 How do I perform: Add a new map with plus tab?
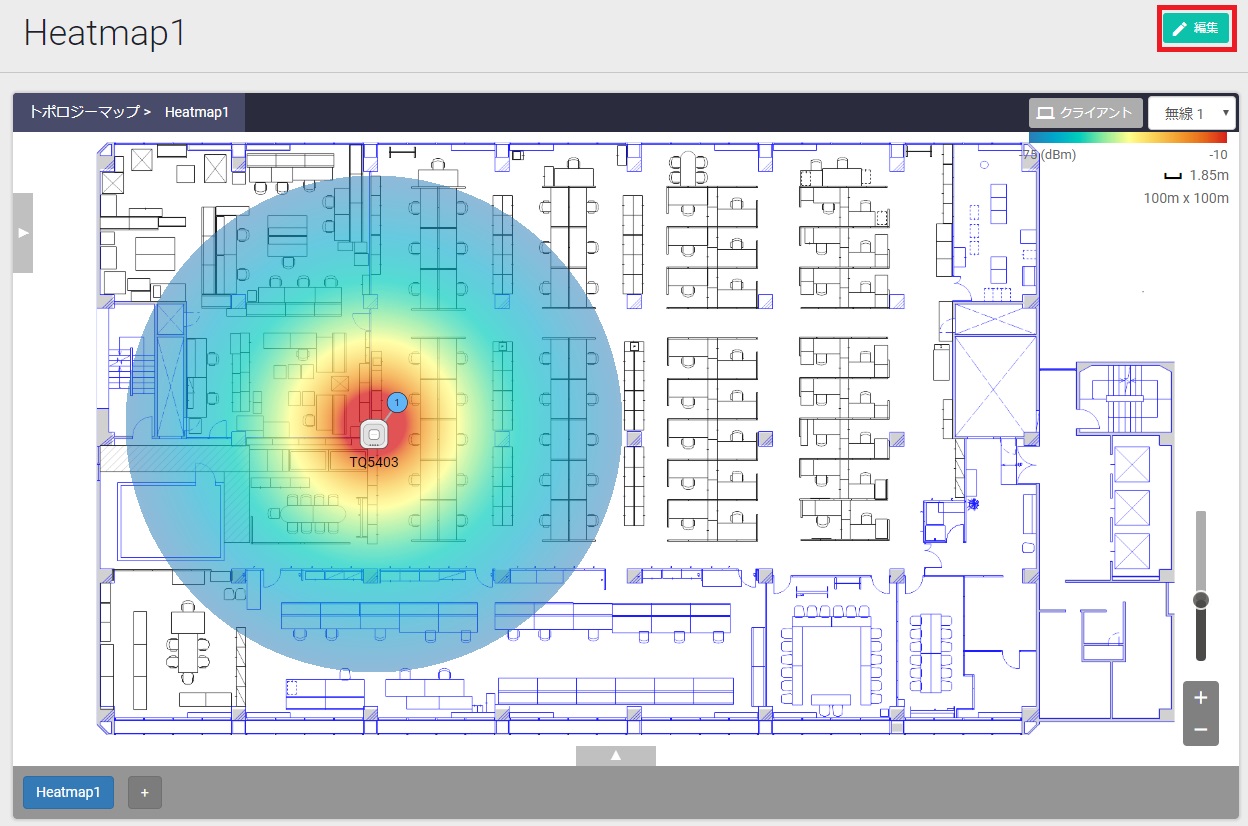pos(145,792)
